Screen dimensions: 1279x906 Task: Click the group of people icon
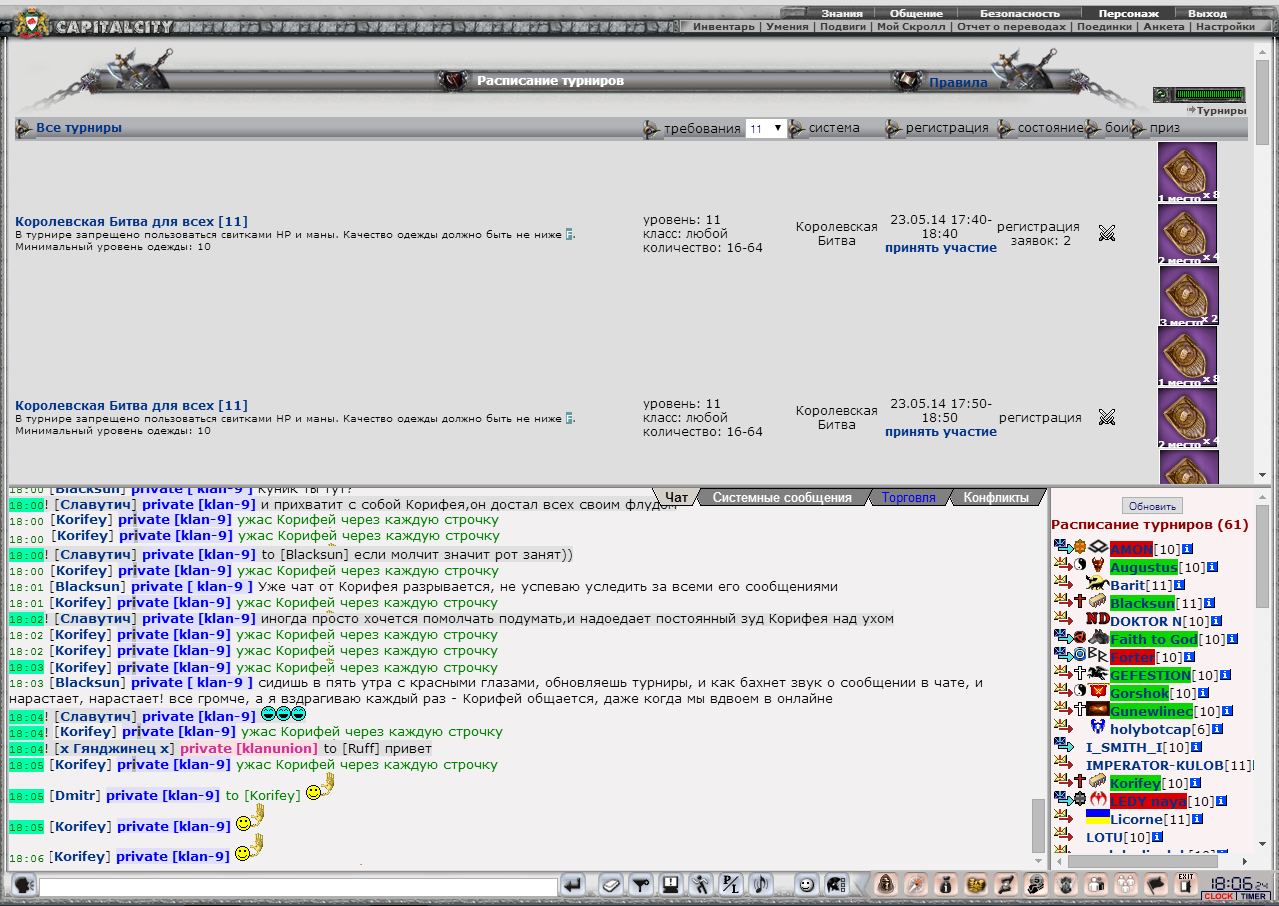click(1127, 885)
